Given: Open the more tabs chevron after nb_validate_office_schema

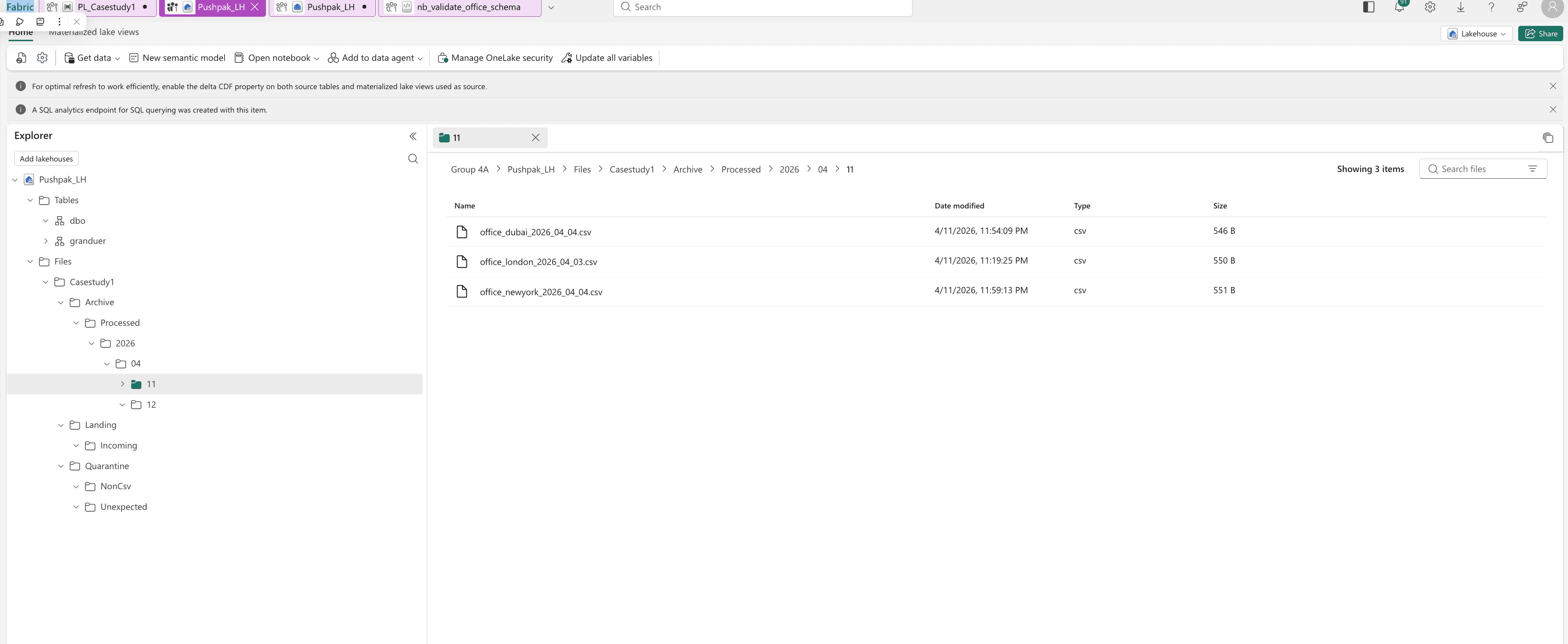Looking at the screenshot, I should (551, 7).
